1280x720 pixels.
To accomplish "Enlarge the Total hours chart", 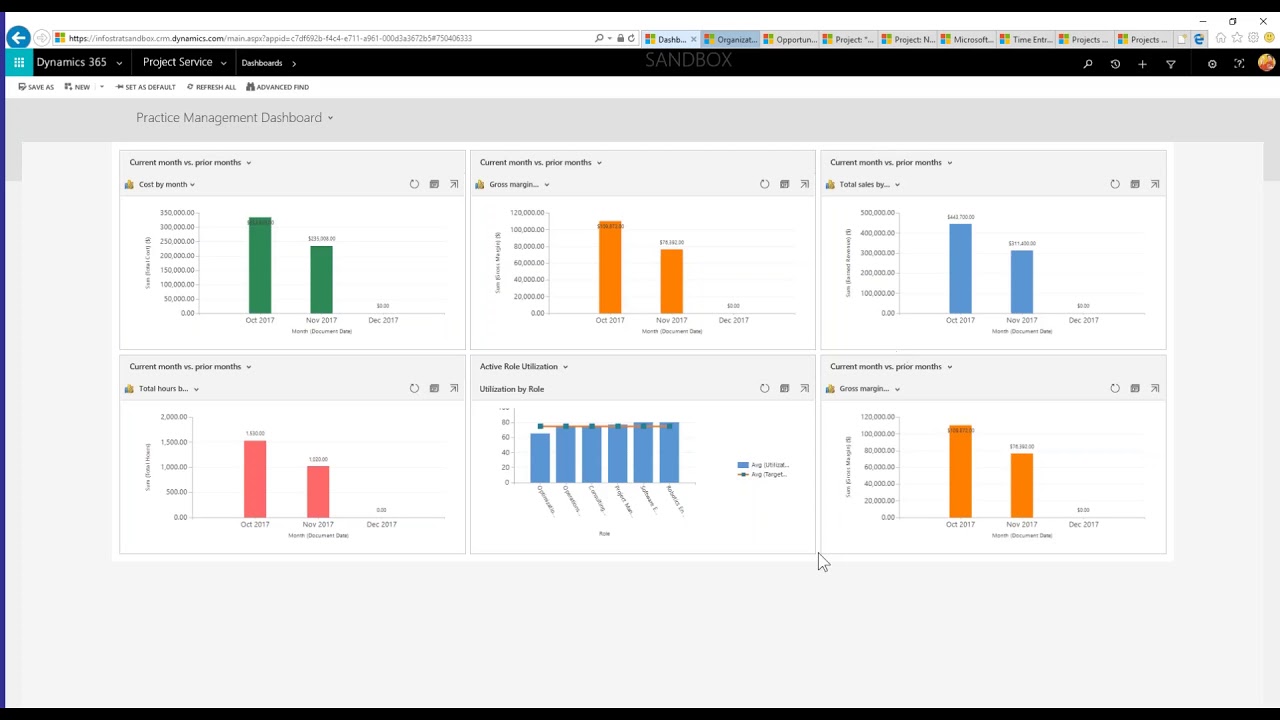I will [454, 388].
